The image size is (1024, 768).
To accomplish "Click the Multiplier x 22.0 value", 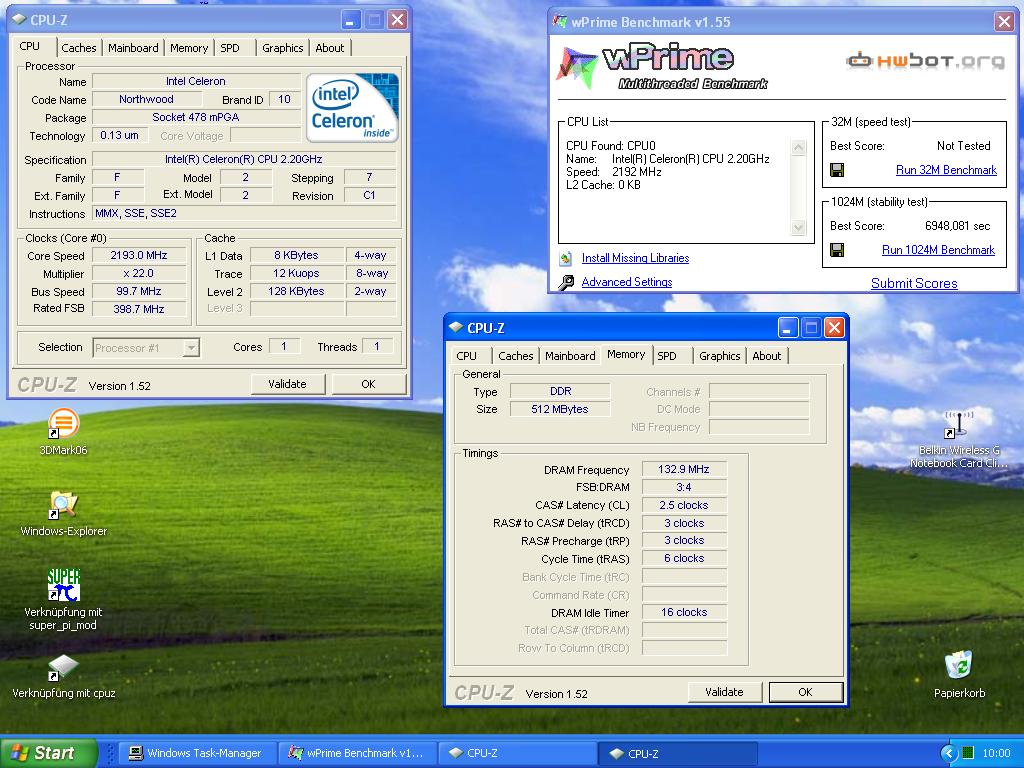I will (139, 274).
